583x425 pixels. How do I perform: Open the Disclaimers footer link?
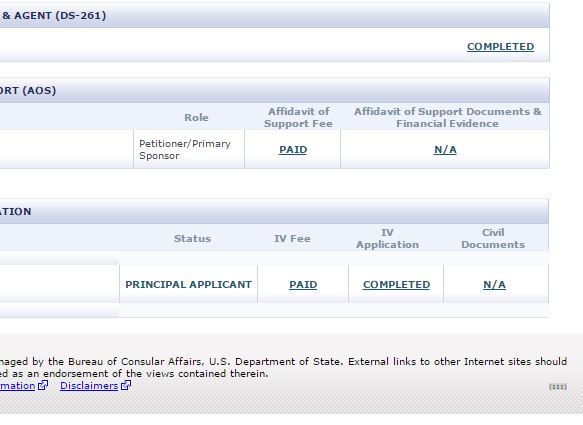tap(89, 386)
